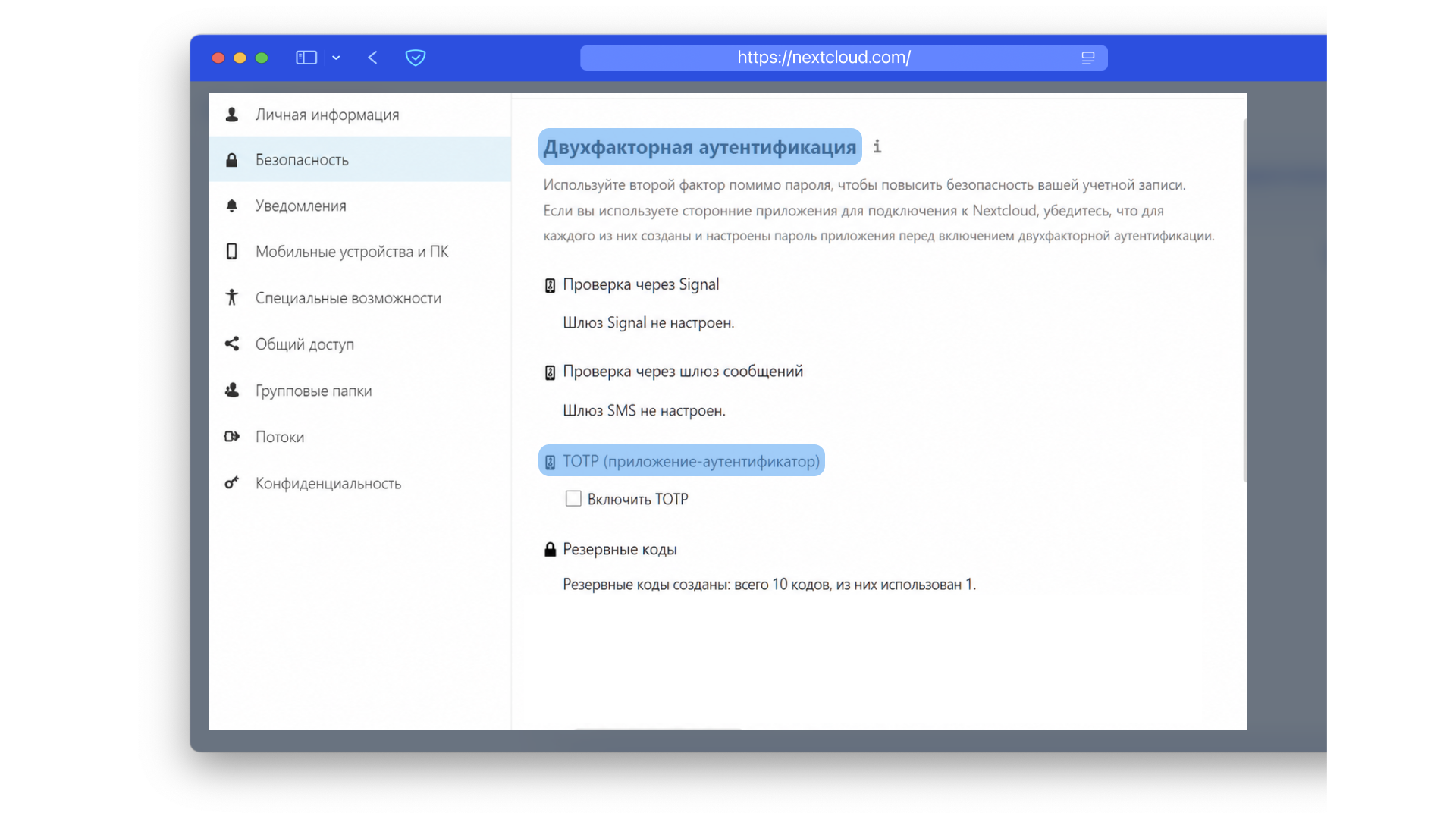Click the lock icon before Резервные коды
The width and height of the screenshot is (1456, 819).
550,549
